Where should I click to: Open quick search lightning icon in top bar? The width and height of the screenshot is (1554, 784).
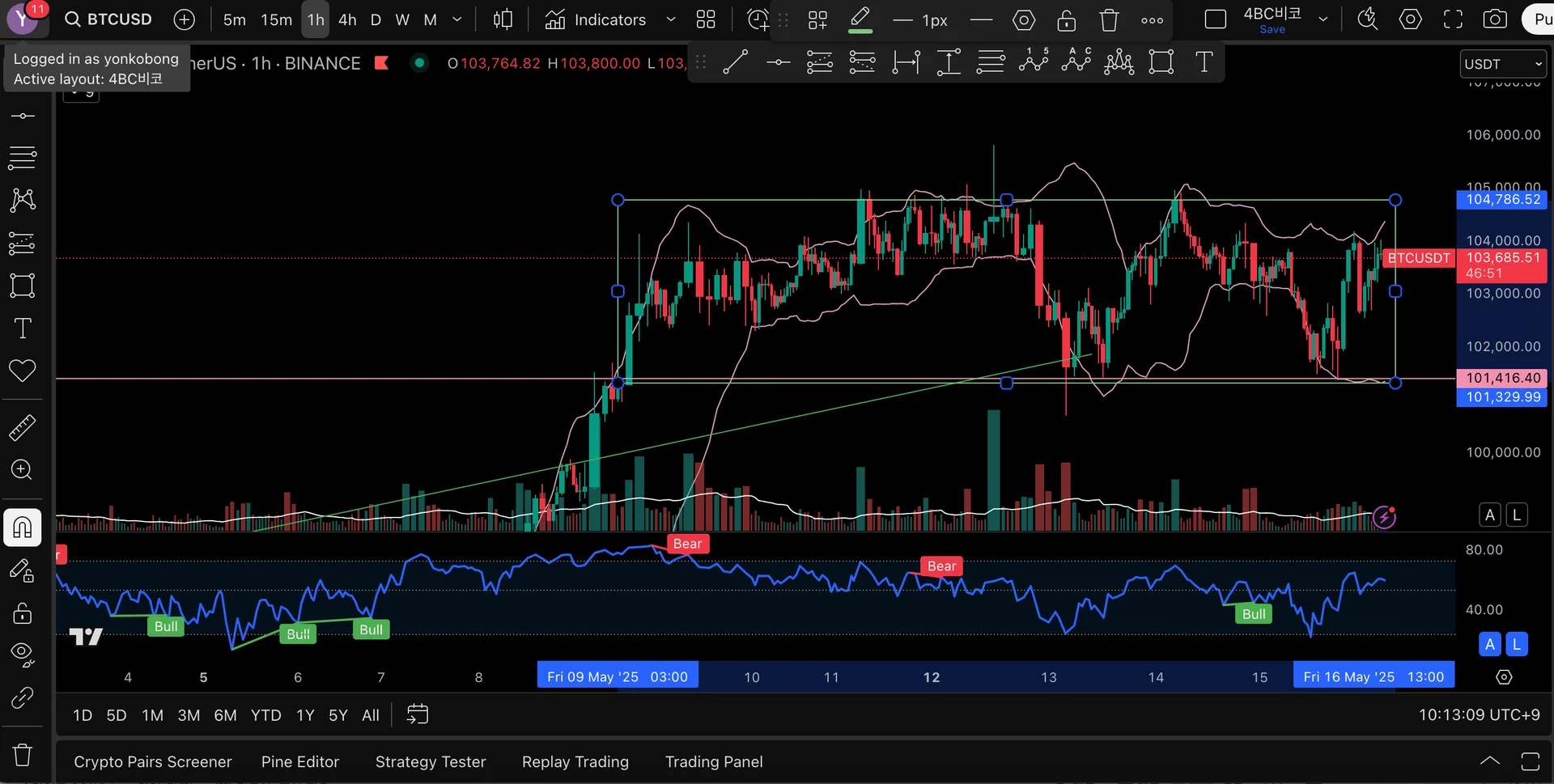point(1368,19)
